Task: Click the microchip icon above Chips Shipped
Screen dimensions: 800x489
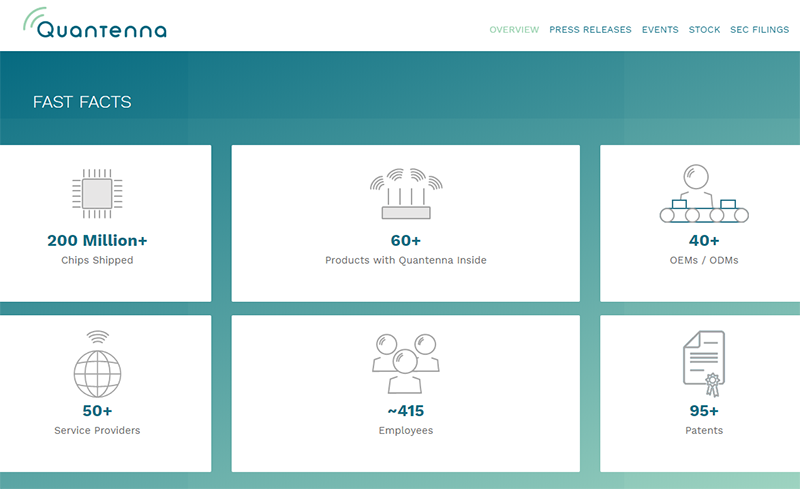Action: pos(97,193)
